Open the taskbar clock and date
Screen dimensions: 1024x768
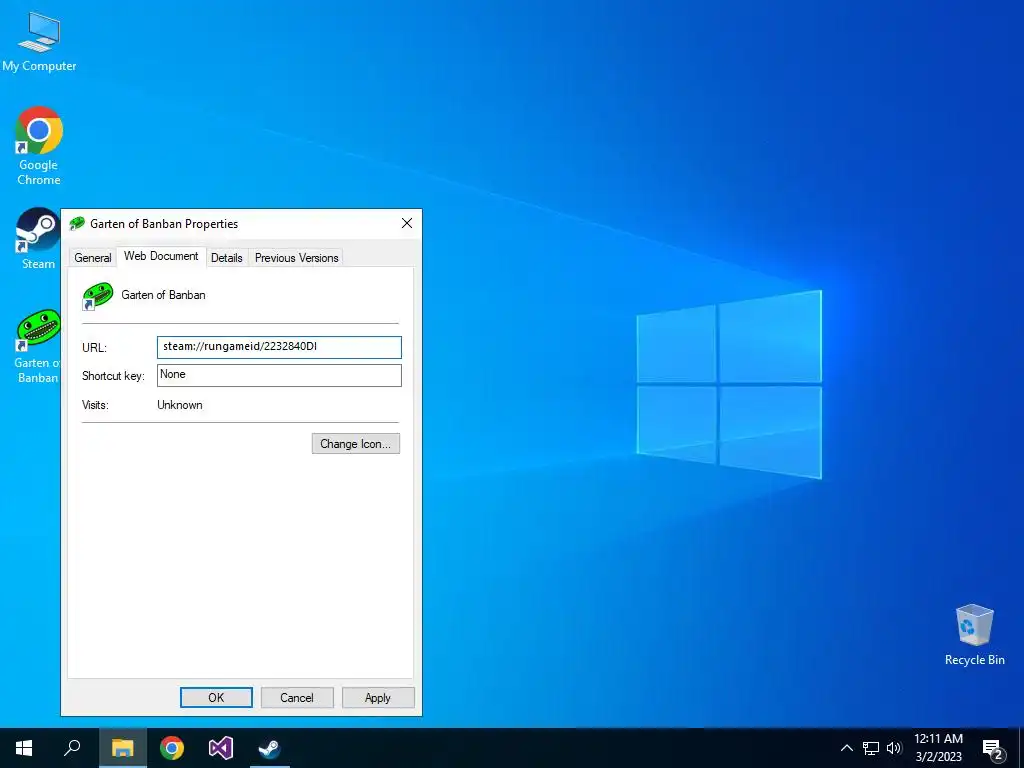tap(938, 748)
